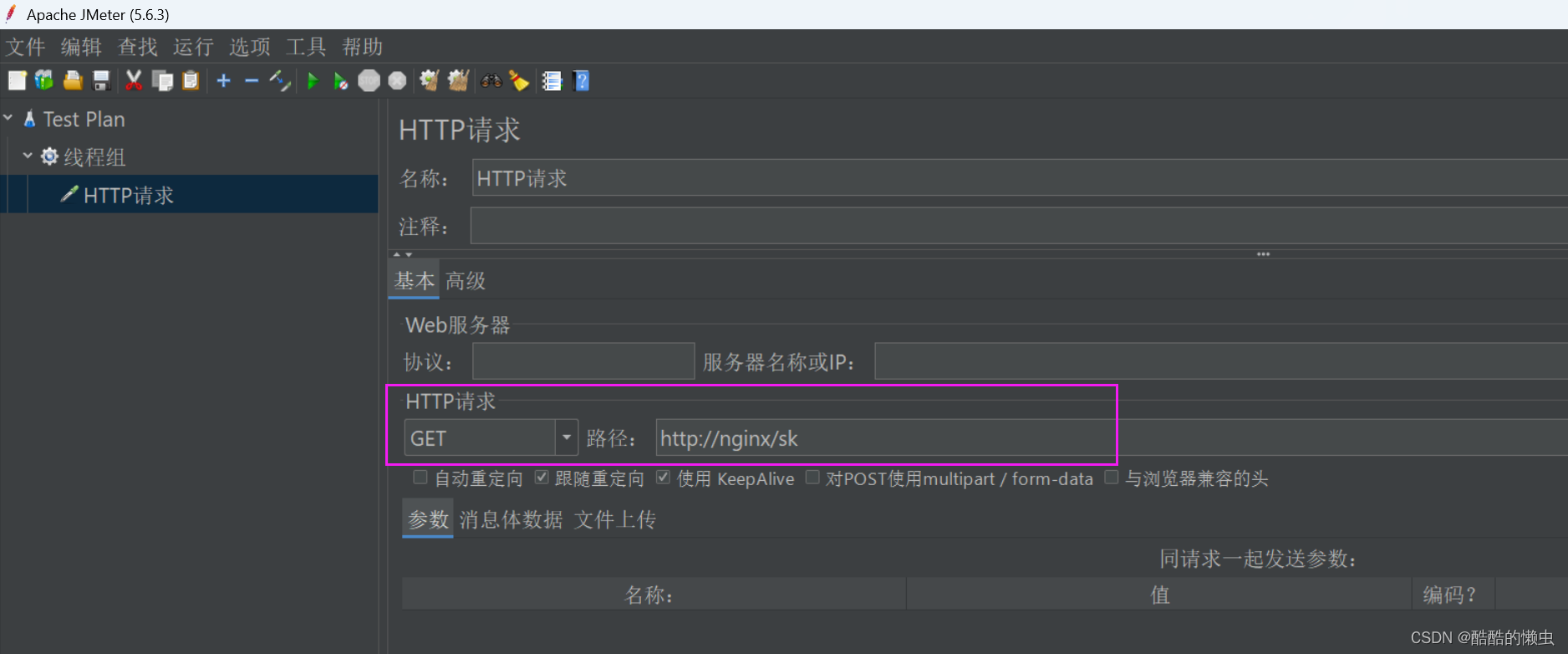
Task: Click the 协议 input field
Action: [x=583, y=360]
